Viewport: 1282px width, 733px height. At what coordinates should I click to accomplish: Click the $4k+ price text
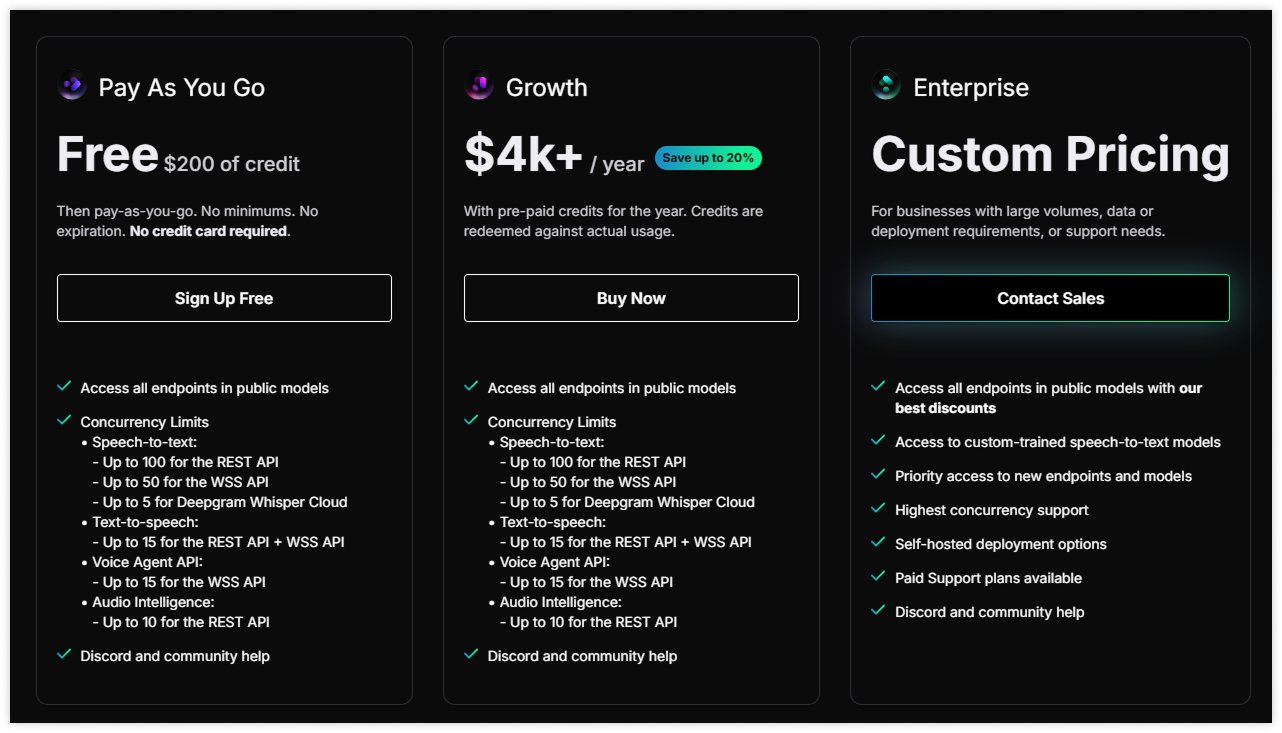tap(523, 155)
